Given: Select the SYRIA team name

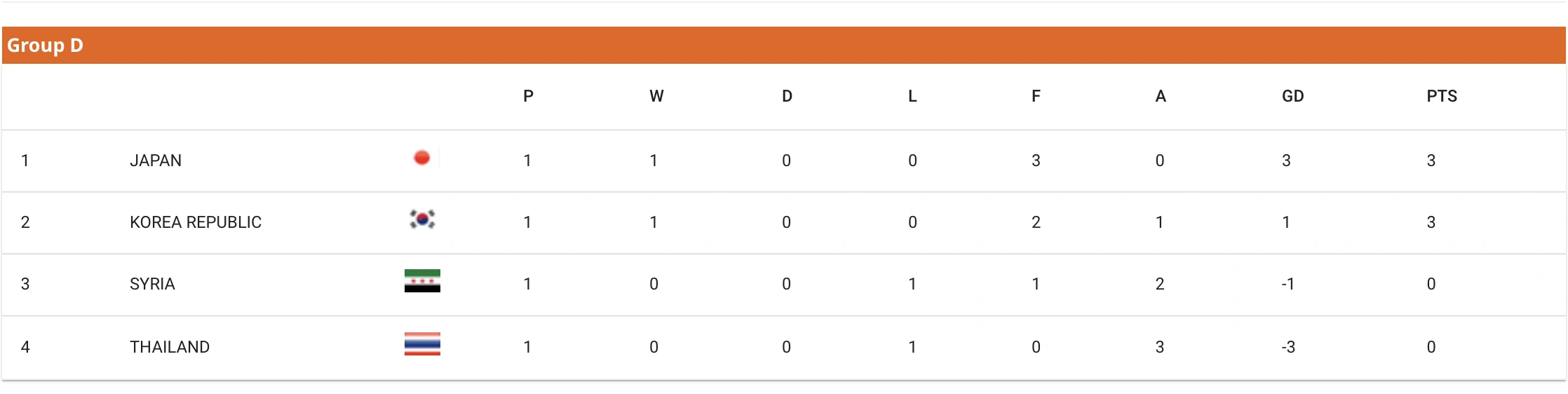Looking at the screenshot, I should pos(152,284).
